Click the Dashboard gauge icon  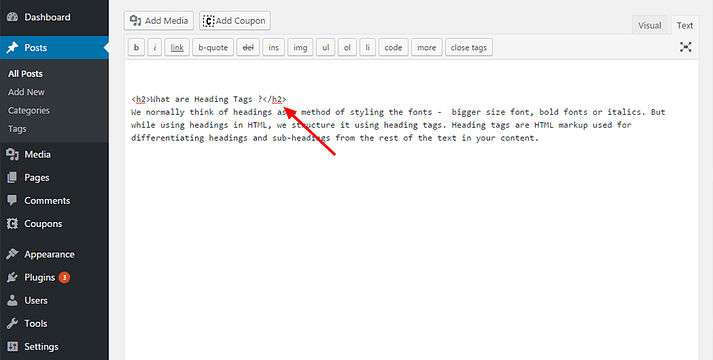(x=12, y=17)
